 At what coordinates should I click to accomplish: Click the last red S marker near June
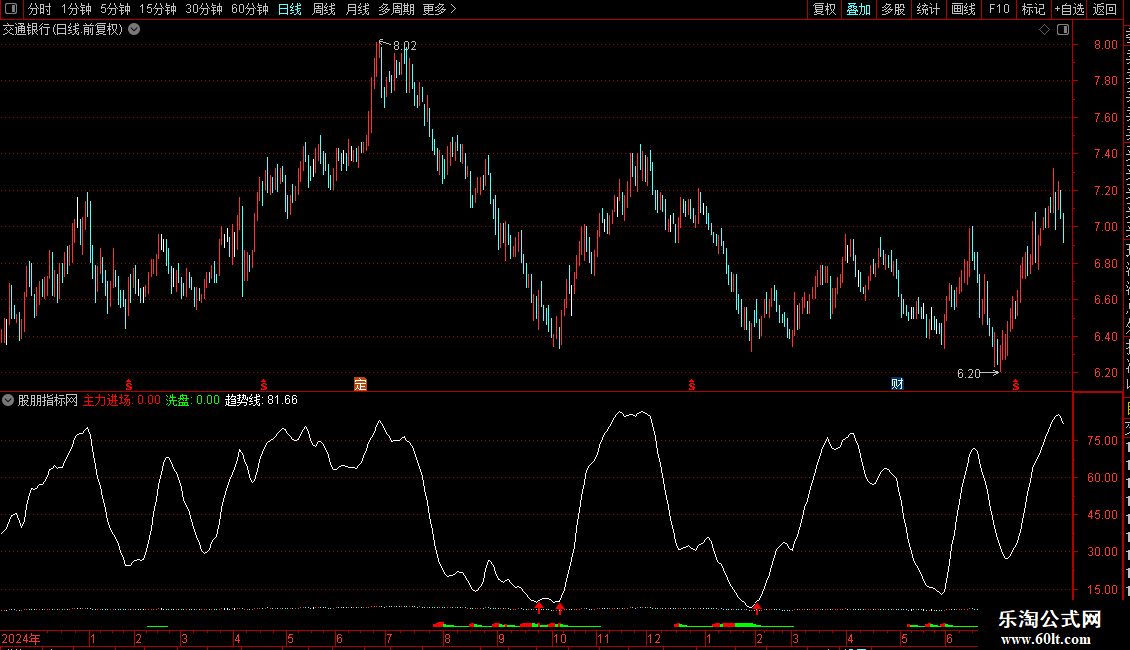click(x=1015, y=386)
